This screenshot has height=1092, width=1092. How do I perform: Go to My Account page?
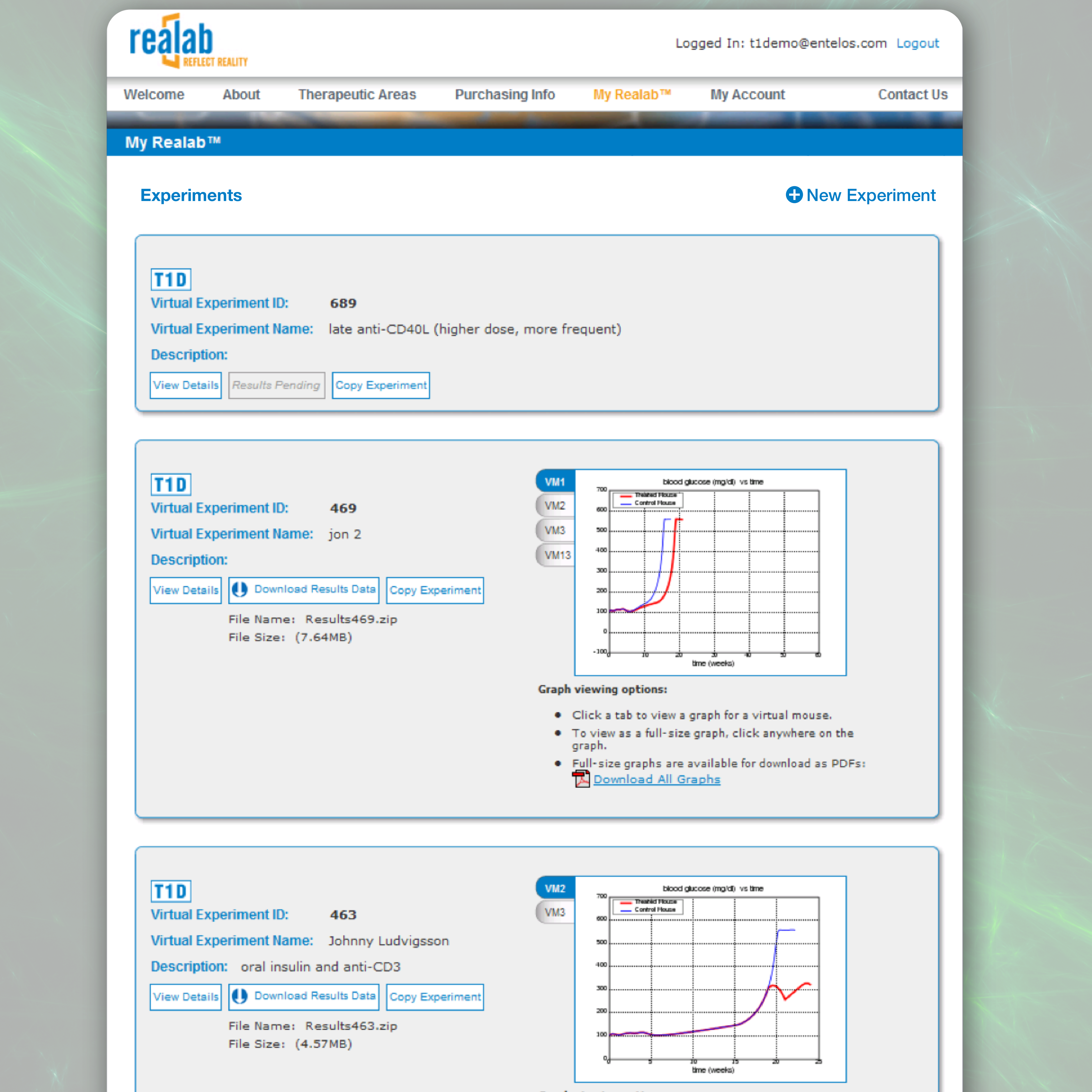[747, 94]
